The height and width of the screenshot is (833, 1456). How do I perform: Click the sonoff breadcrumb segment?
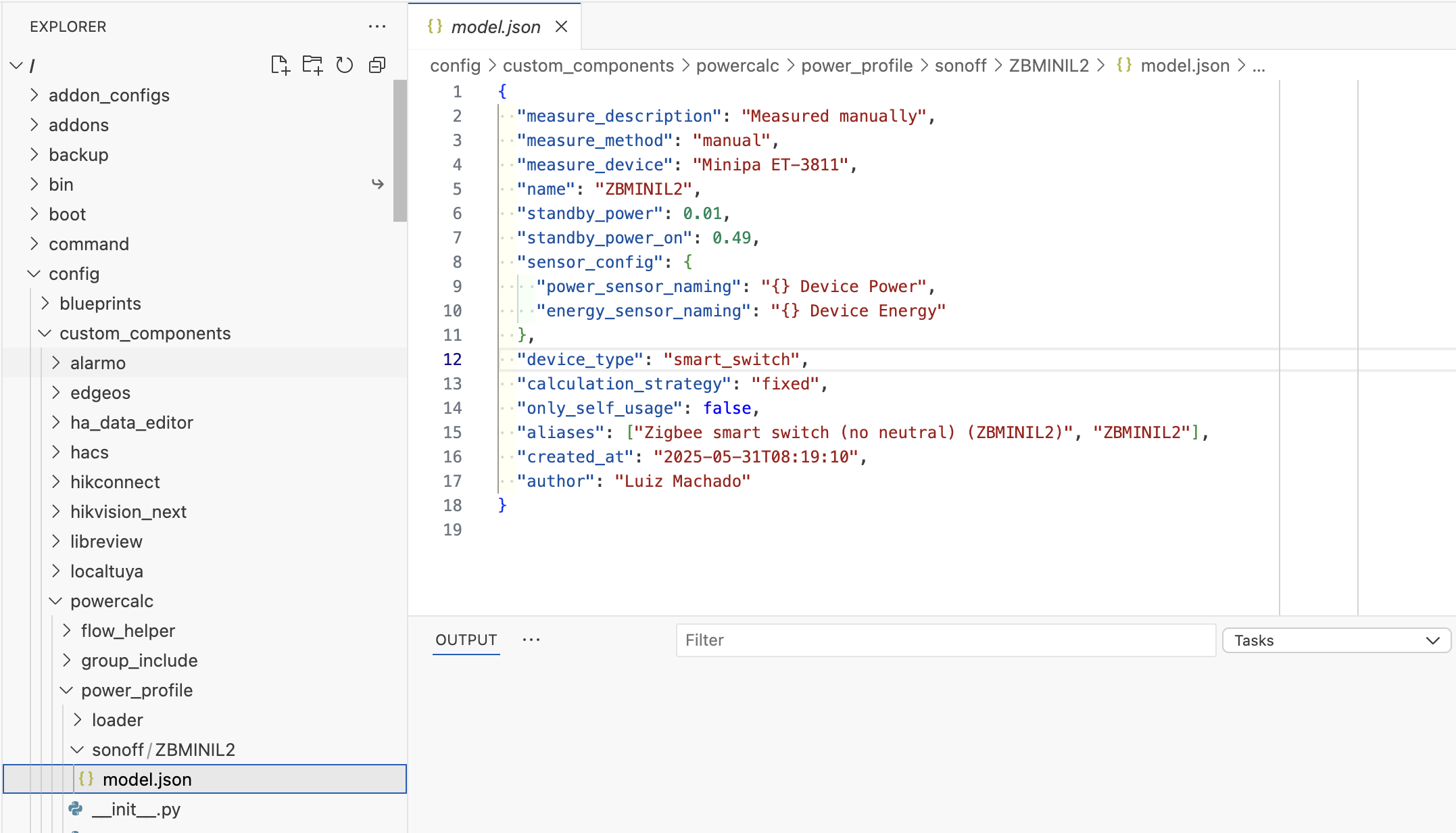(960, 66)
